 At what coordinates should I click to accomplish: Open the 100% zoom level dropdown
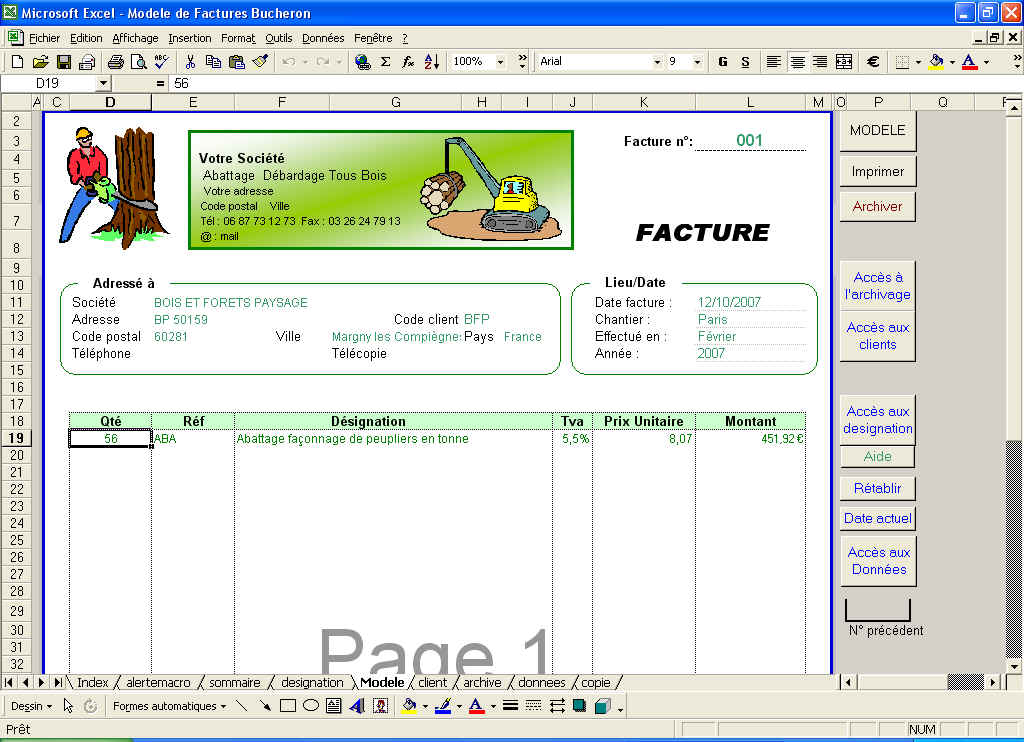point(523,62)
